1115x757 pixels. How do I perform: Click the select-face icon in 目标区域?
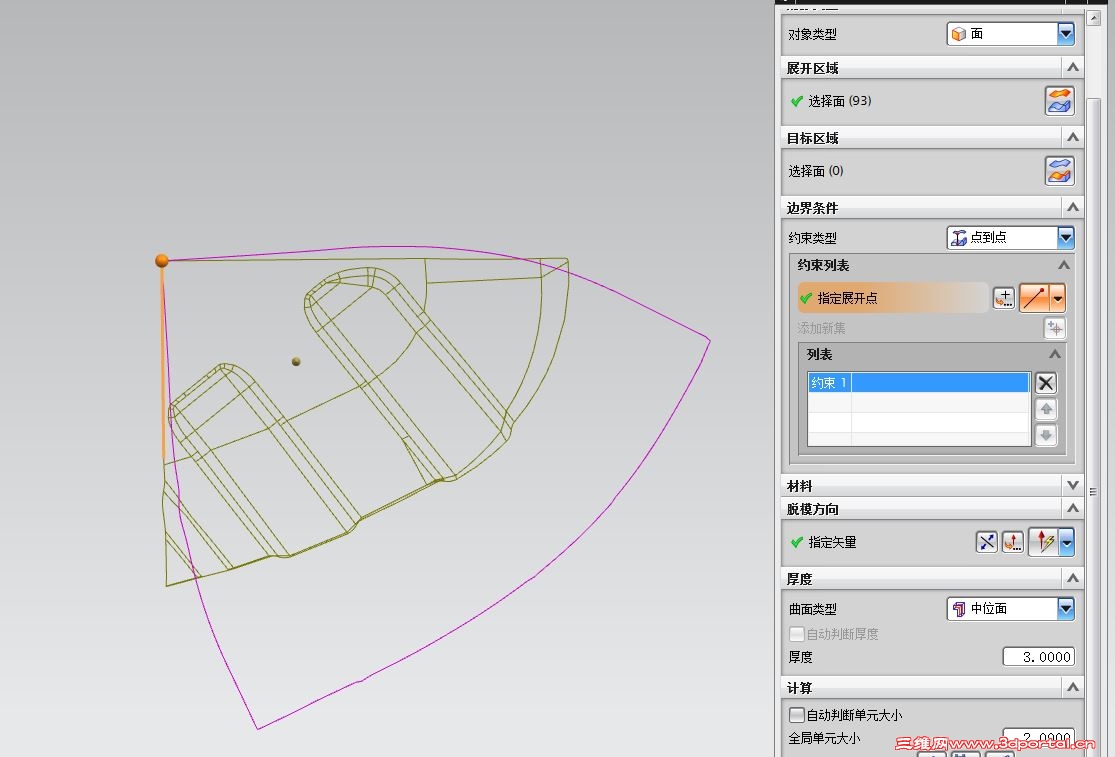point(1059,171)
